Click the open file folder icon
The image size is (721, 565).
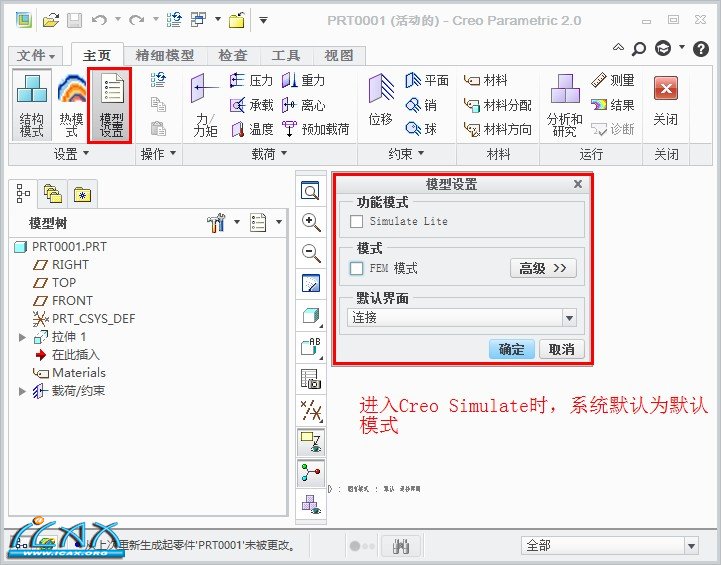[51, 20]
